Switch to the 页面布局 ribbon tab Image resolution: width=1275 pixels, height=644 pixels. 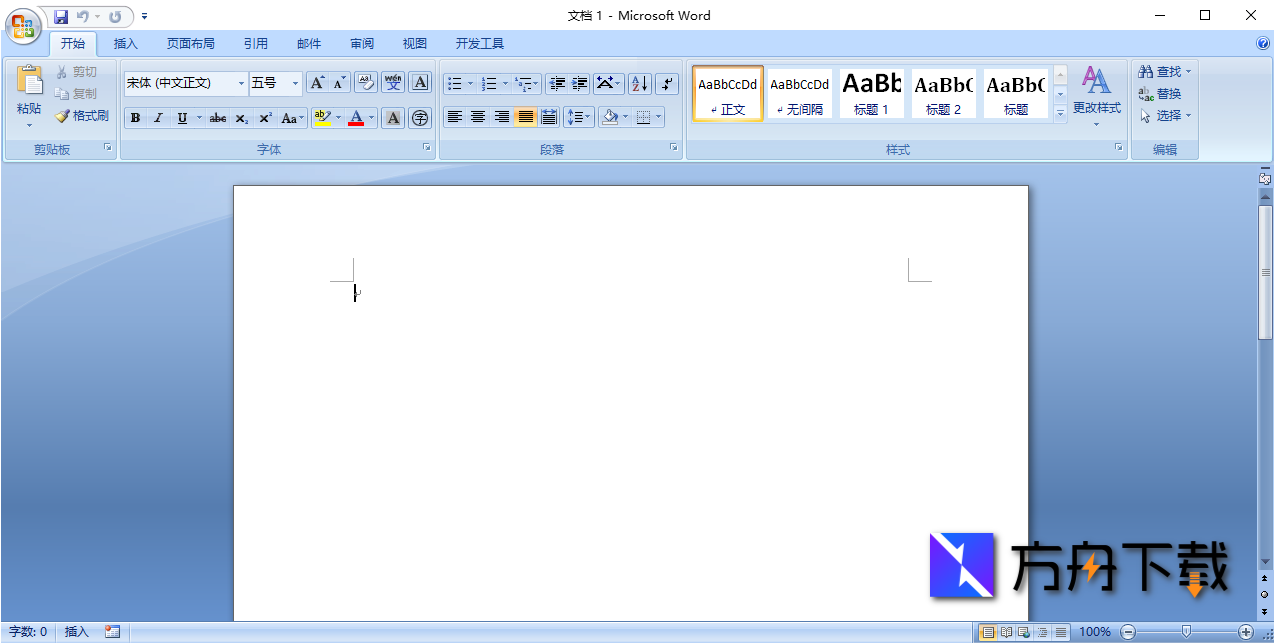191,43
